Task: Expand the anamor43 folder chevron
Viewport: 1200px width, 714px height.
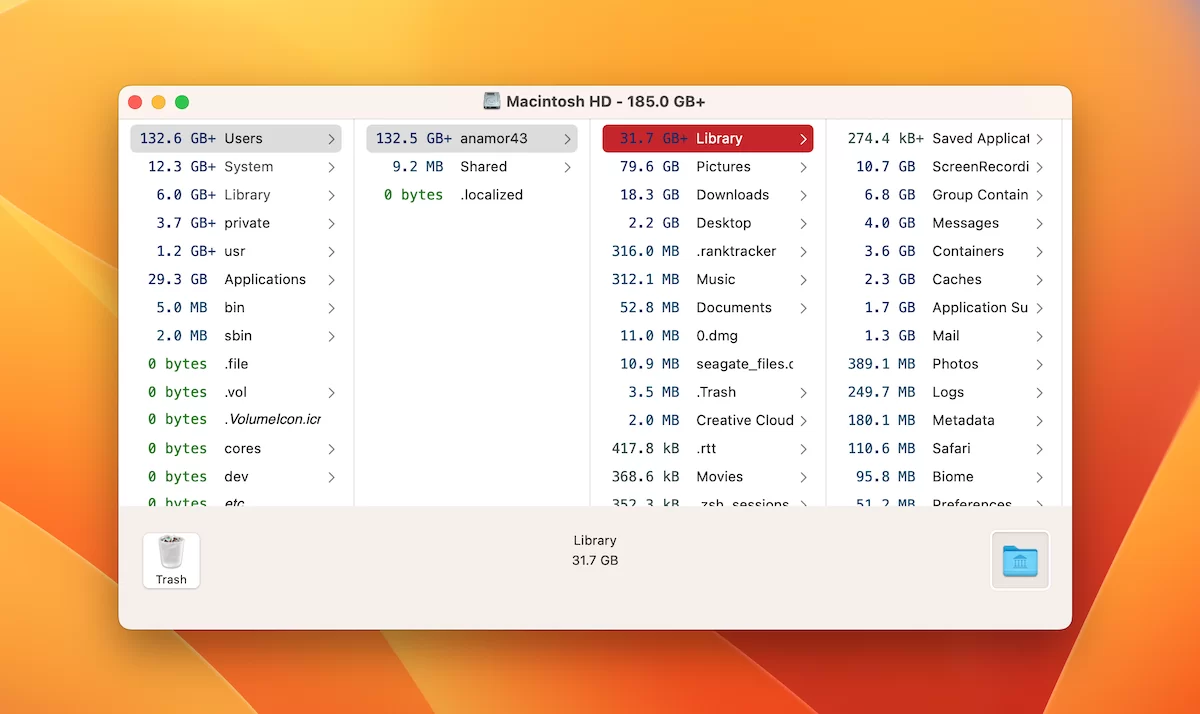Action: (x=567, y=139)
